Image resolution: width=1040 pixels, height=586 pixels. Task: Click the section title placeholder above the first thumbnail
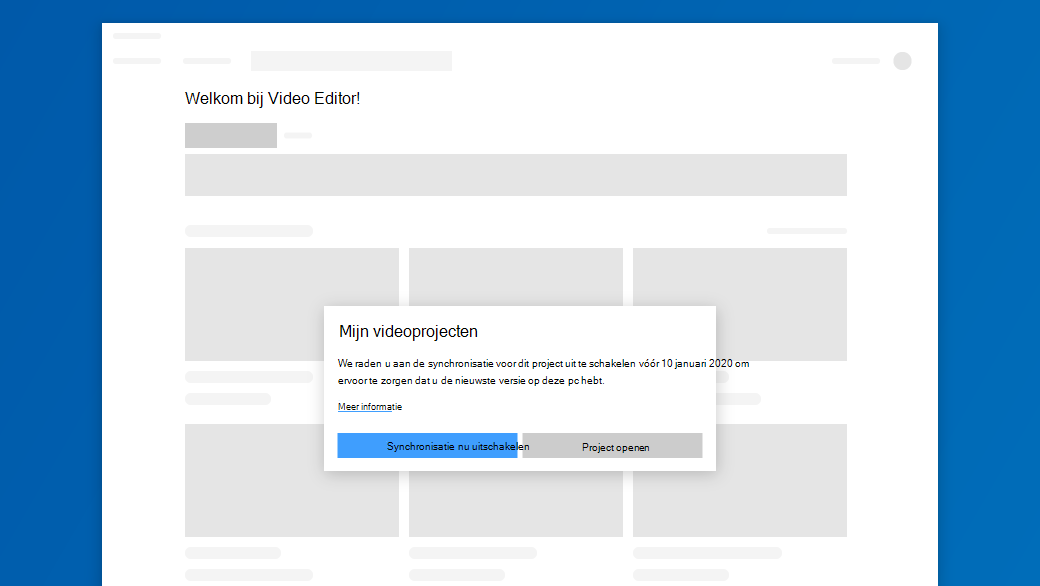[x=249, y=231]
